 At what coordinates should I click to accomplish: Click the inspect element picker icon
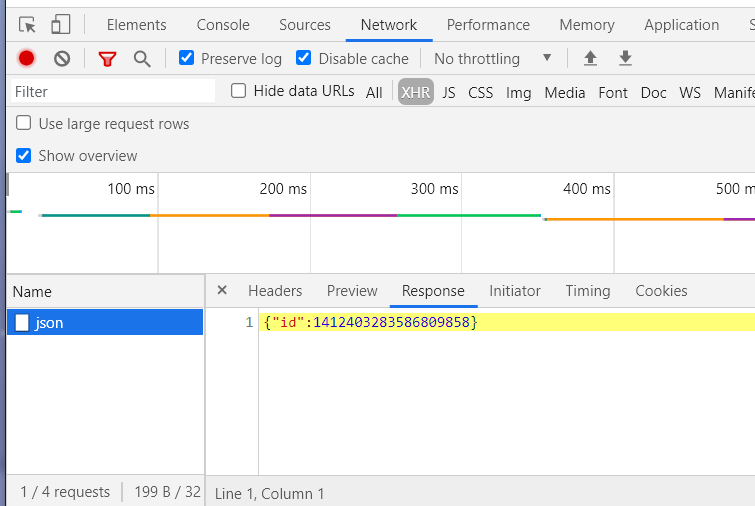click(28, 25)
